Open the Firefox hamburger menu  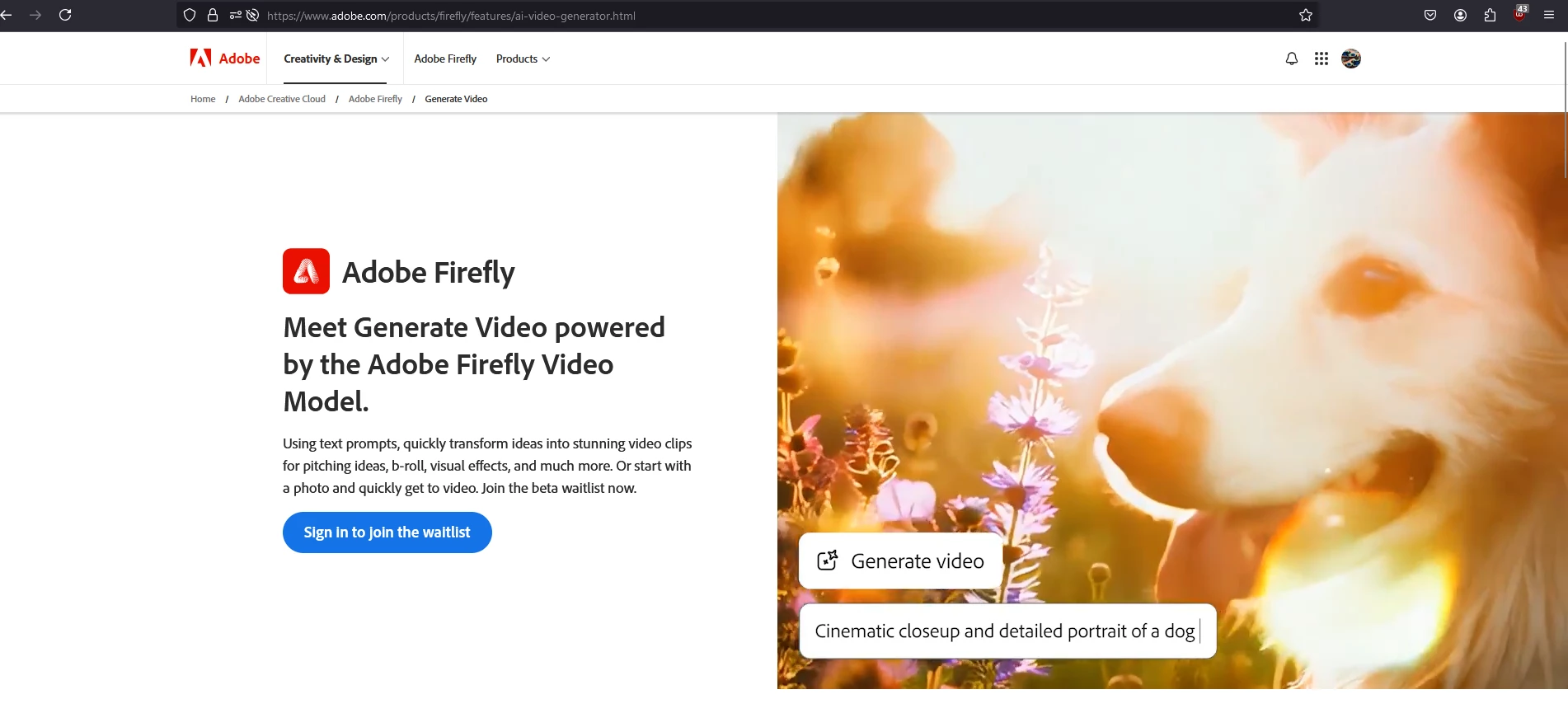pyautogui.click(x=1549, y=15)
